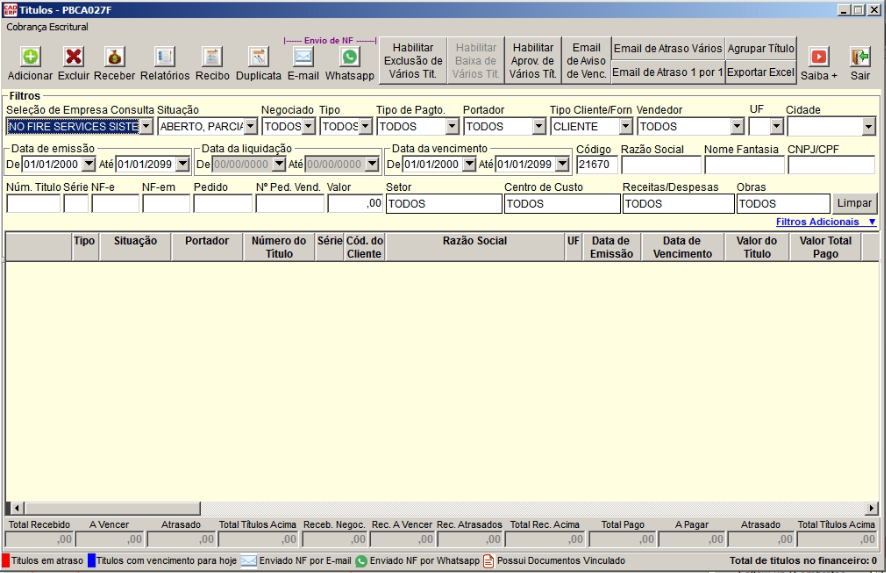The height and width of the screenshot is (573, 886).
Task: Expand the Filtros Adicionais link
Action: 826,222
